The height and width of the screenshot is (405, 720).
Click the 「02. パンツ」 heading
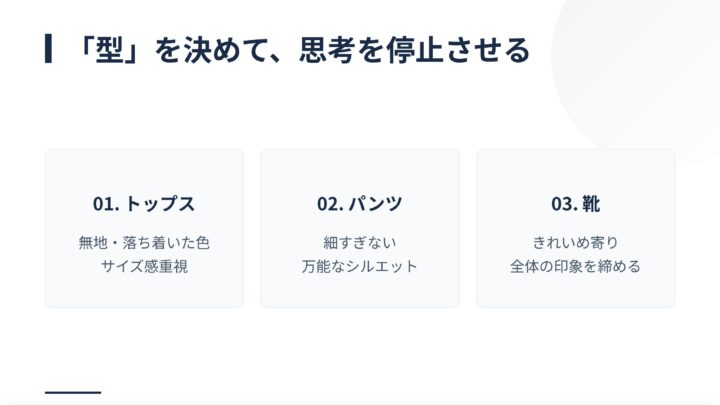360,204
